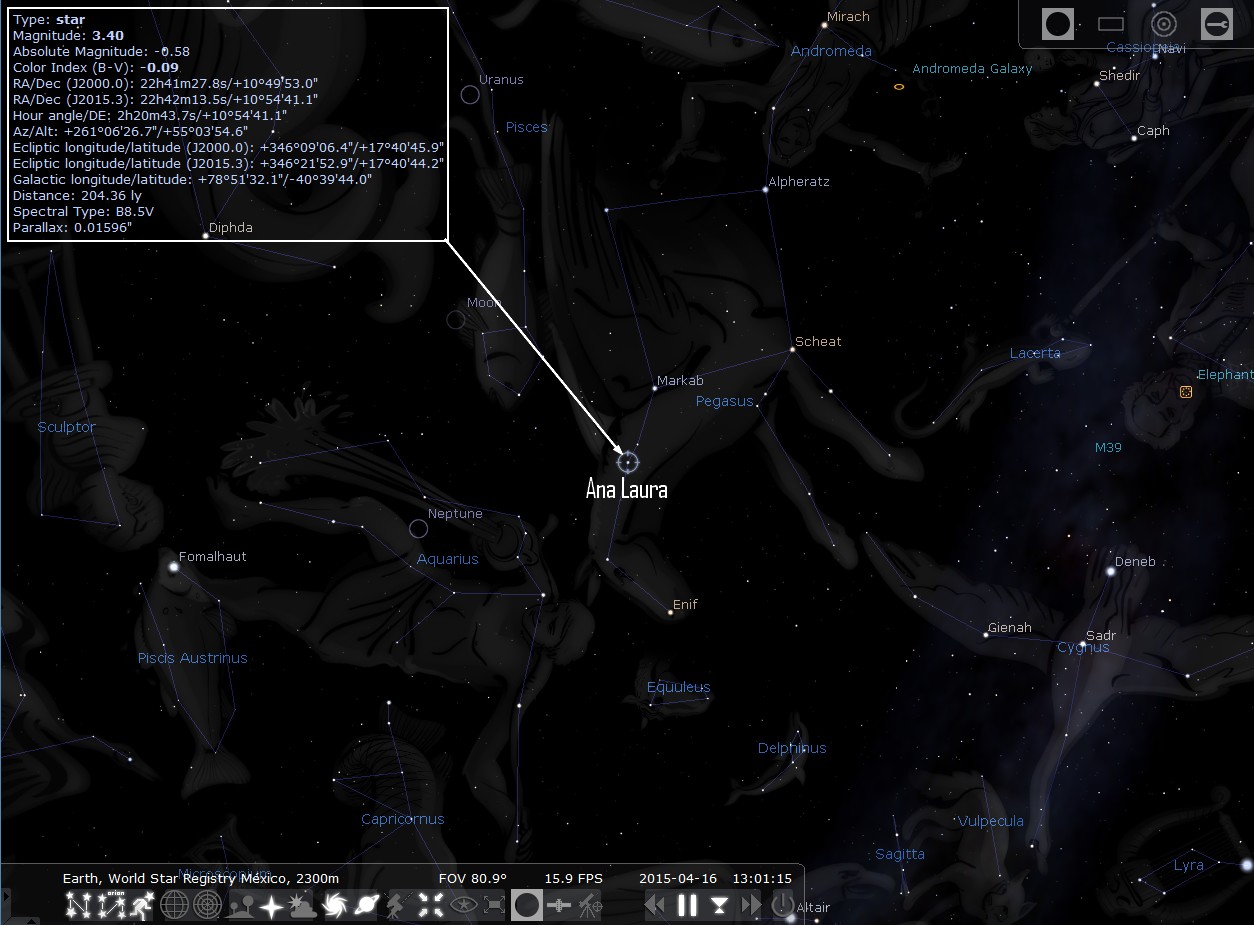
Task: Toggle full-screen mode icon
Action: click(495, 906)
